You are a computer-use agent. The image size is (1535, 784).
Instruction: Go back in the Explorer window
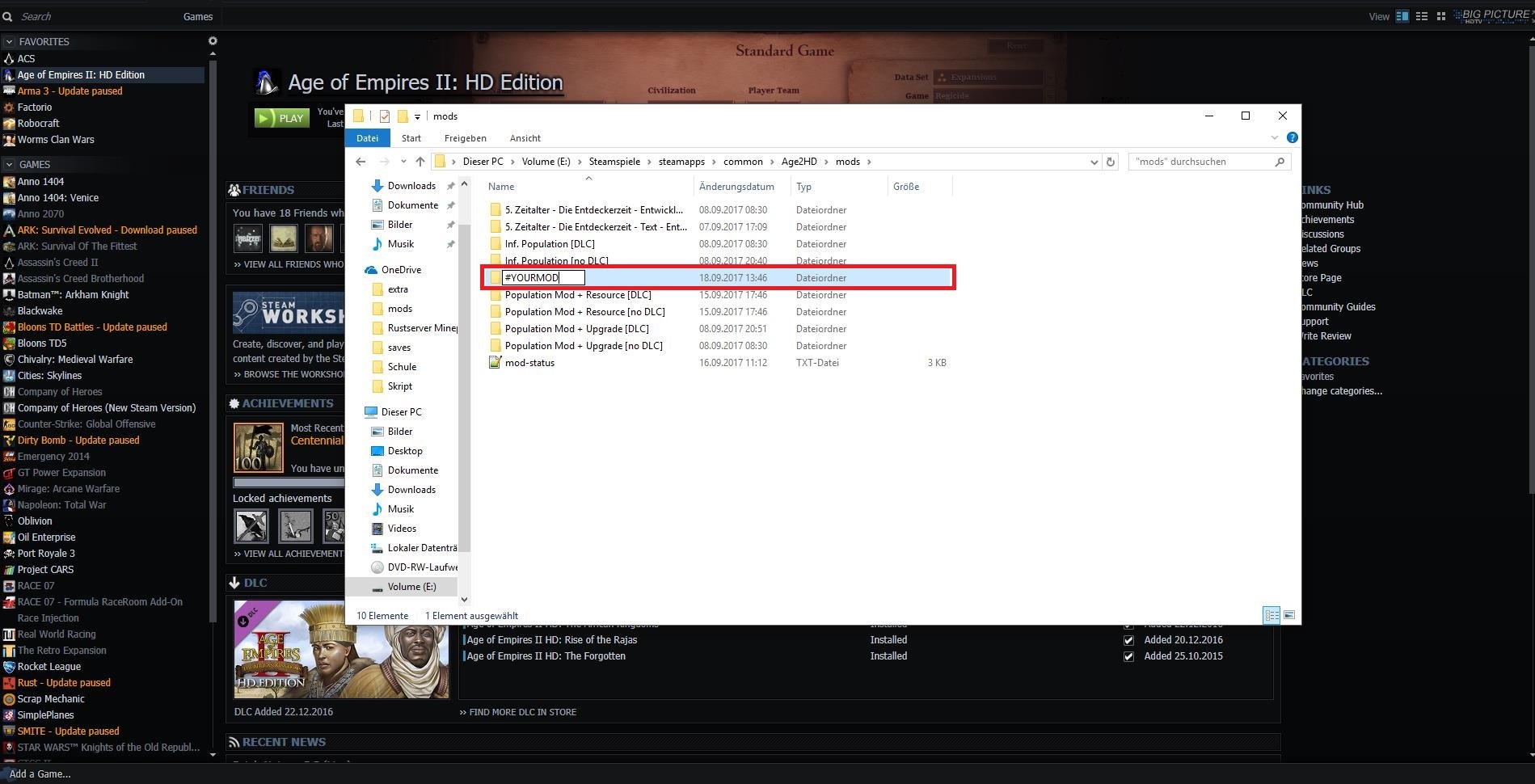(x=361, y=162)
